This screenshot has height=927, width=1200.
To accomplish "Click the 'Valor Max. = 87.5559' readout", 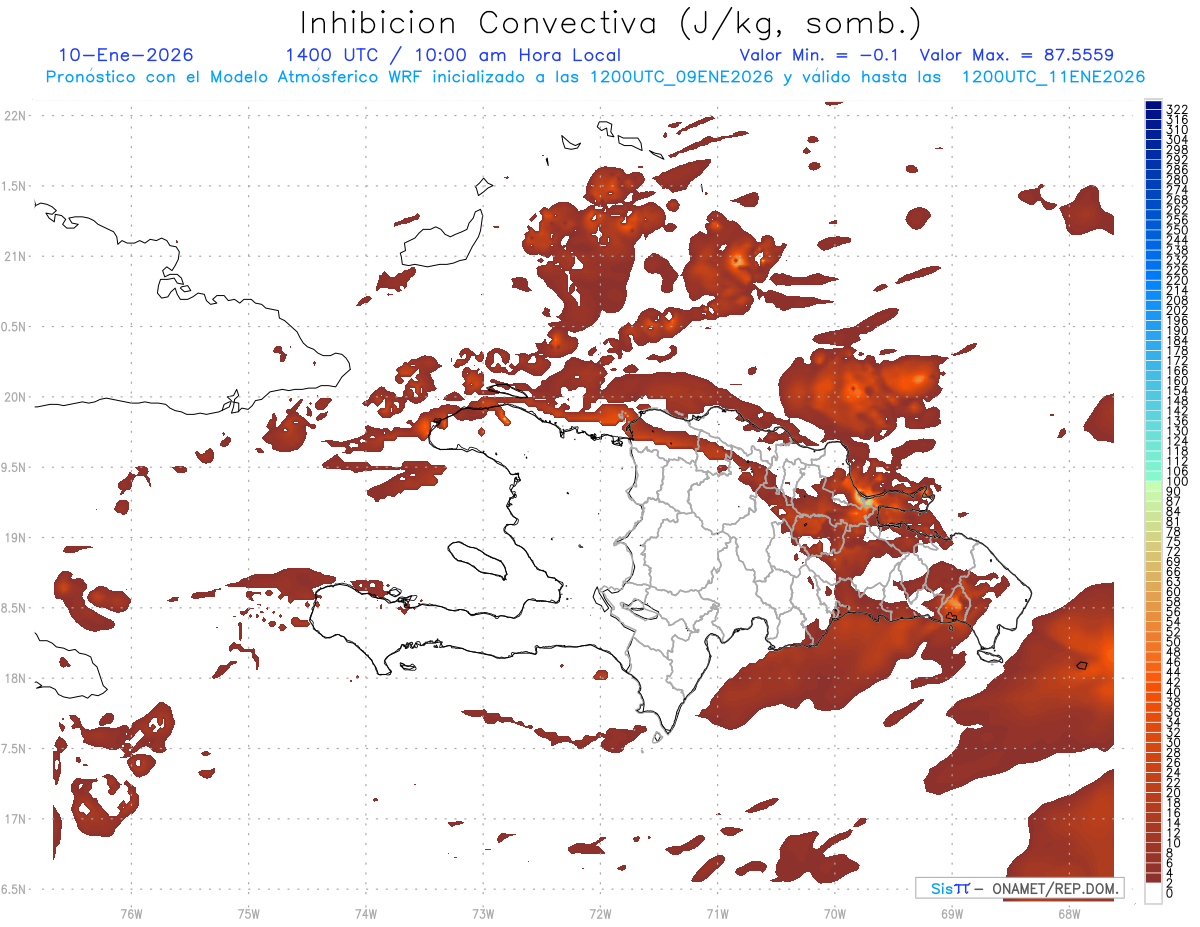I will coord(1017,55).
